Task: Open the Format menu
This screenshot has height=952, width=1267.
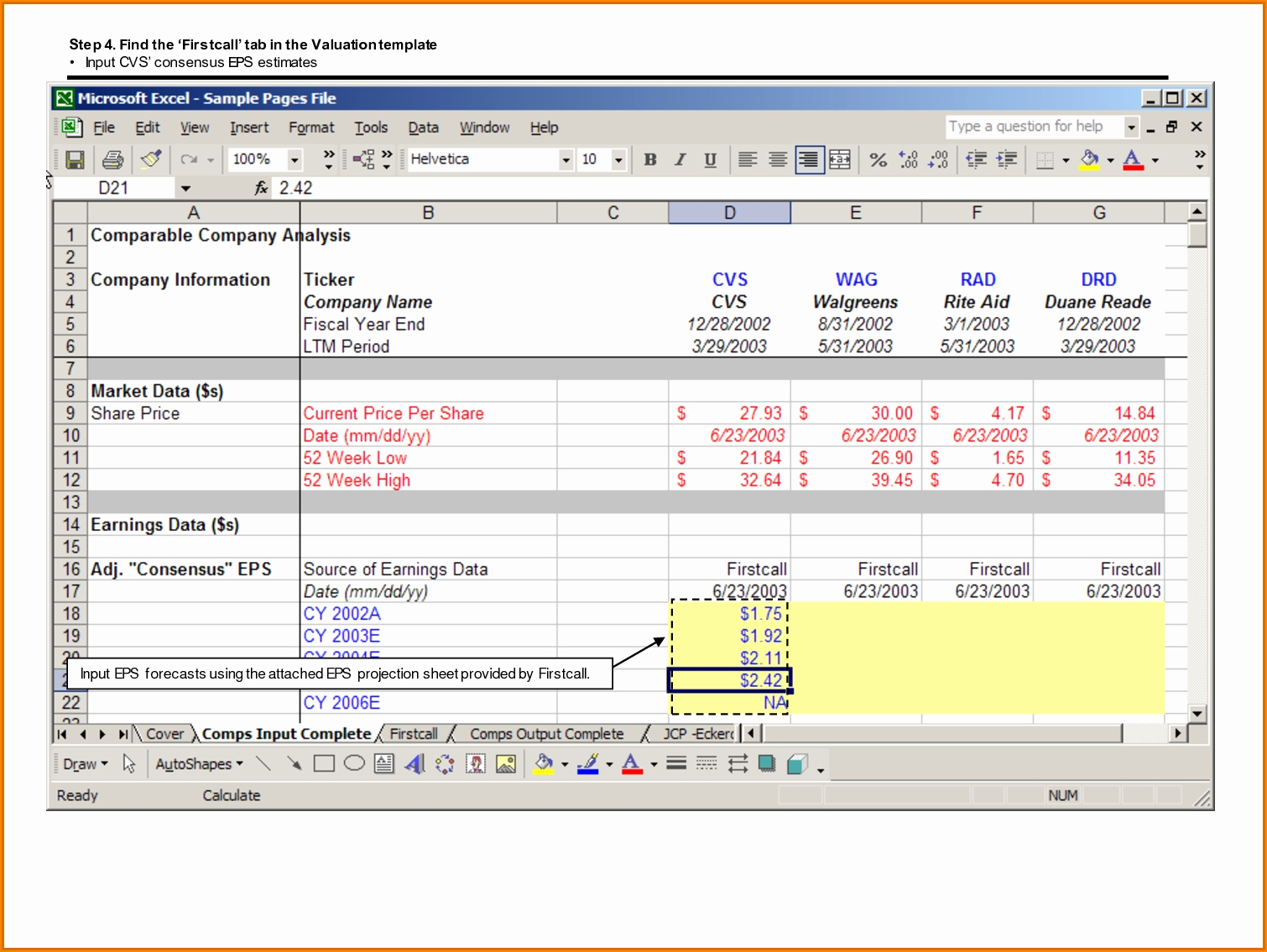Action: coord(311,127)
